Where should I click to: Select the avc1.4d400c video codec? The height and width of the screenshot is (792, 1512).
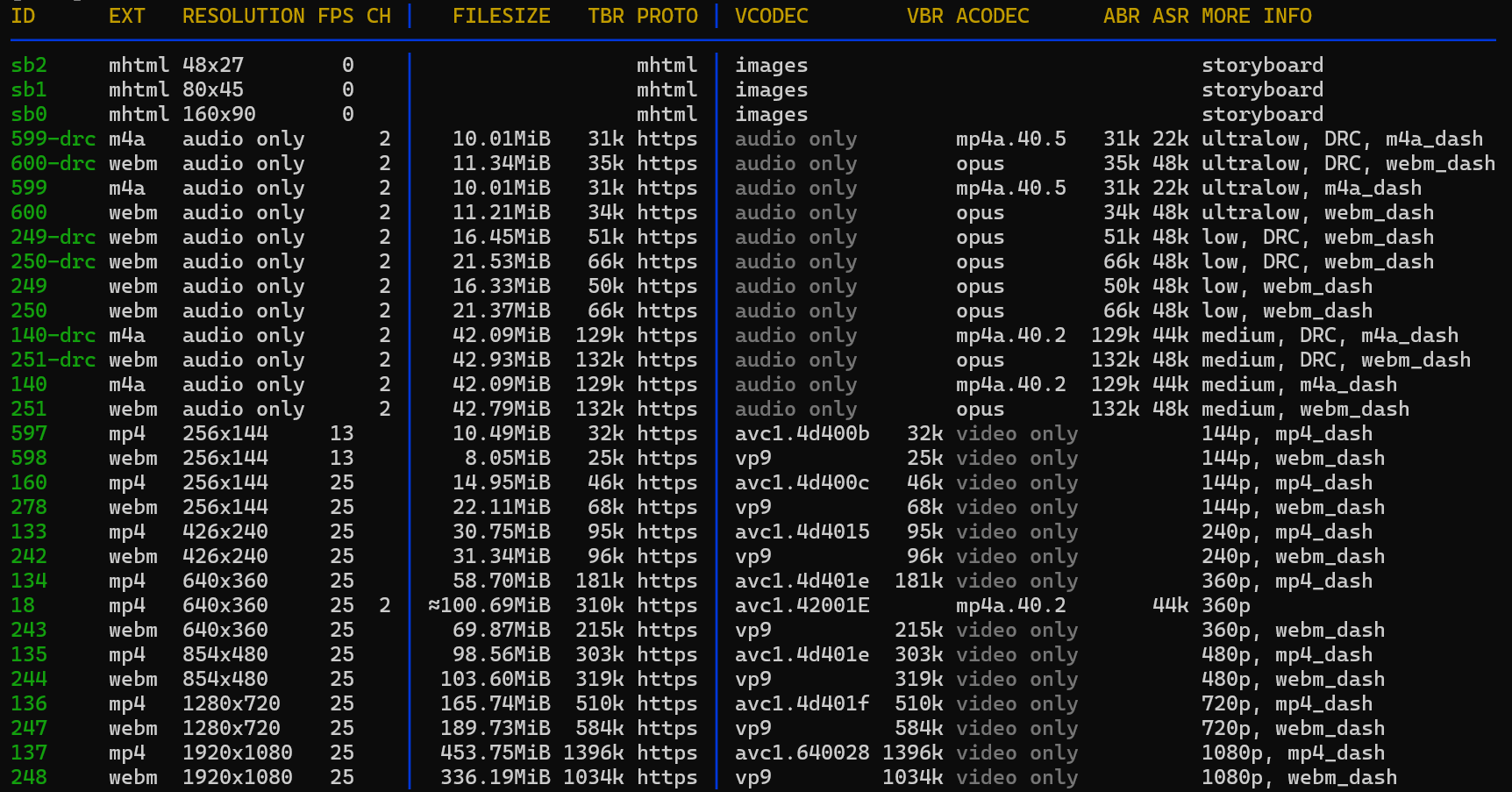pyautogui.click(x=802, y=482)
